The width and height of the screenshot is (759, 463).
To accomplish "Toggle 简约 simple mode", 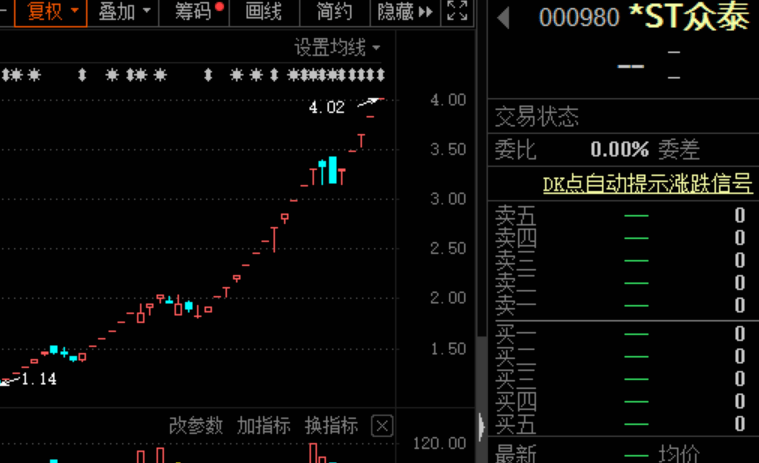I will point(334,12).
